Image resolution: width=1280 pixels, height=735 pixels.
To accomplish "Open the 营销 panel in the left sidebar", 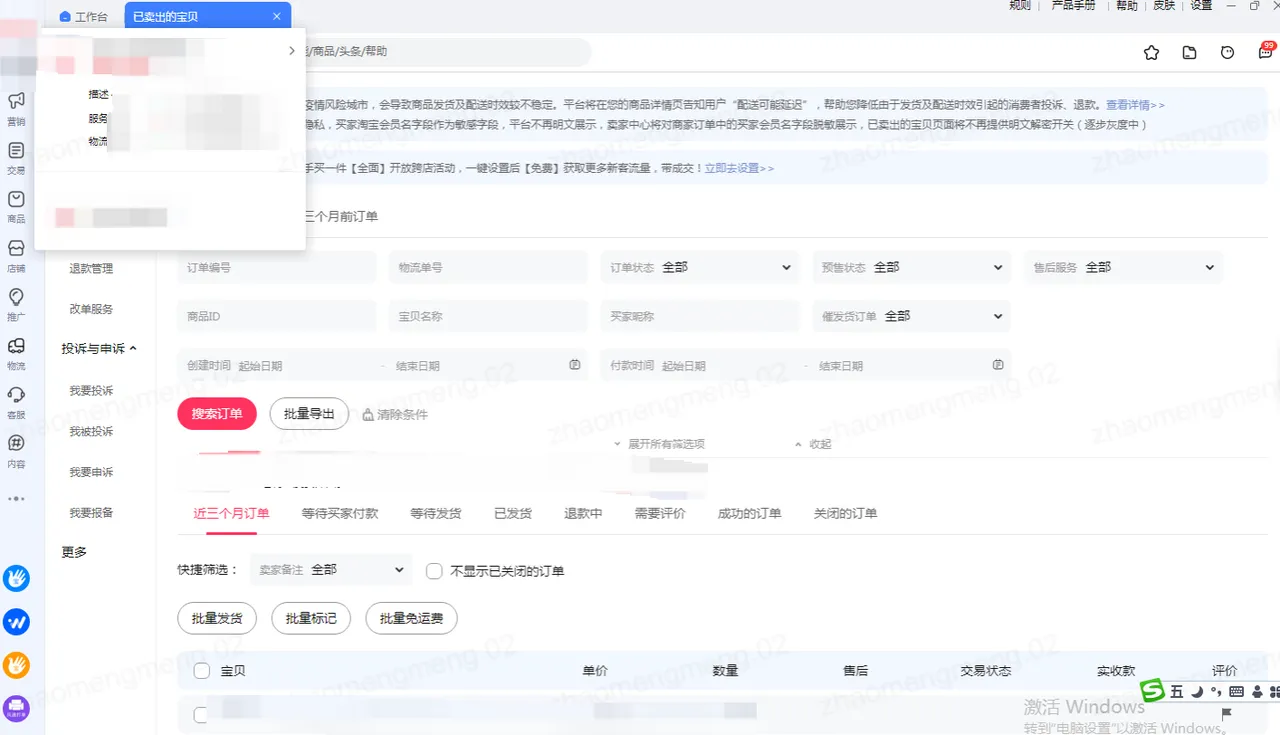I will 15,103.
